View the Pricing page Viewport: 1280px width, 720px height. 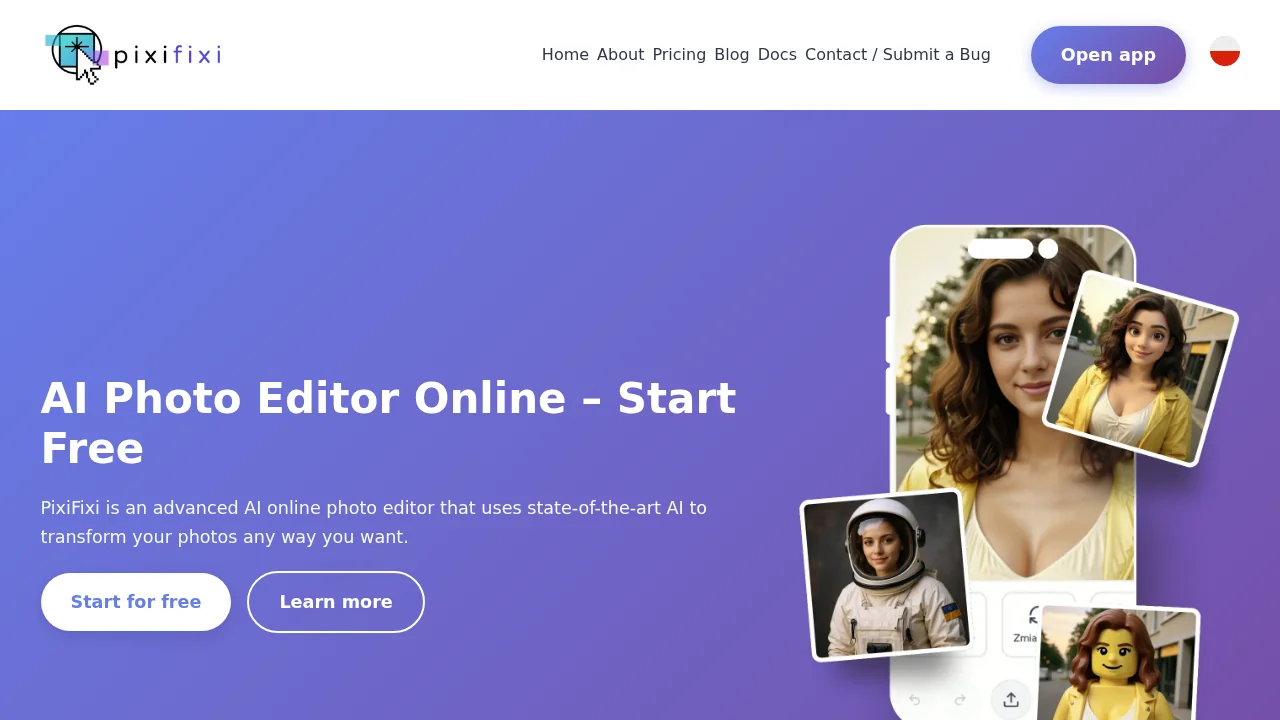pos(679,54)
